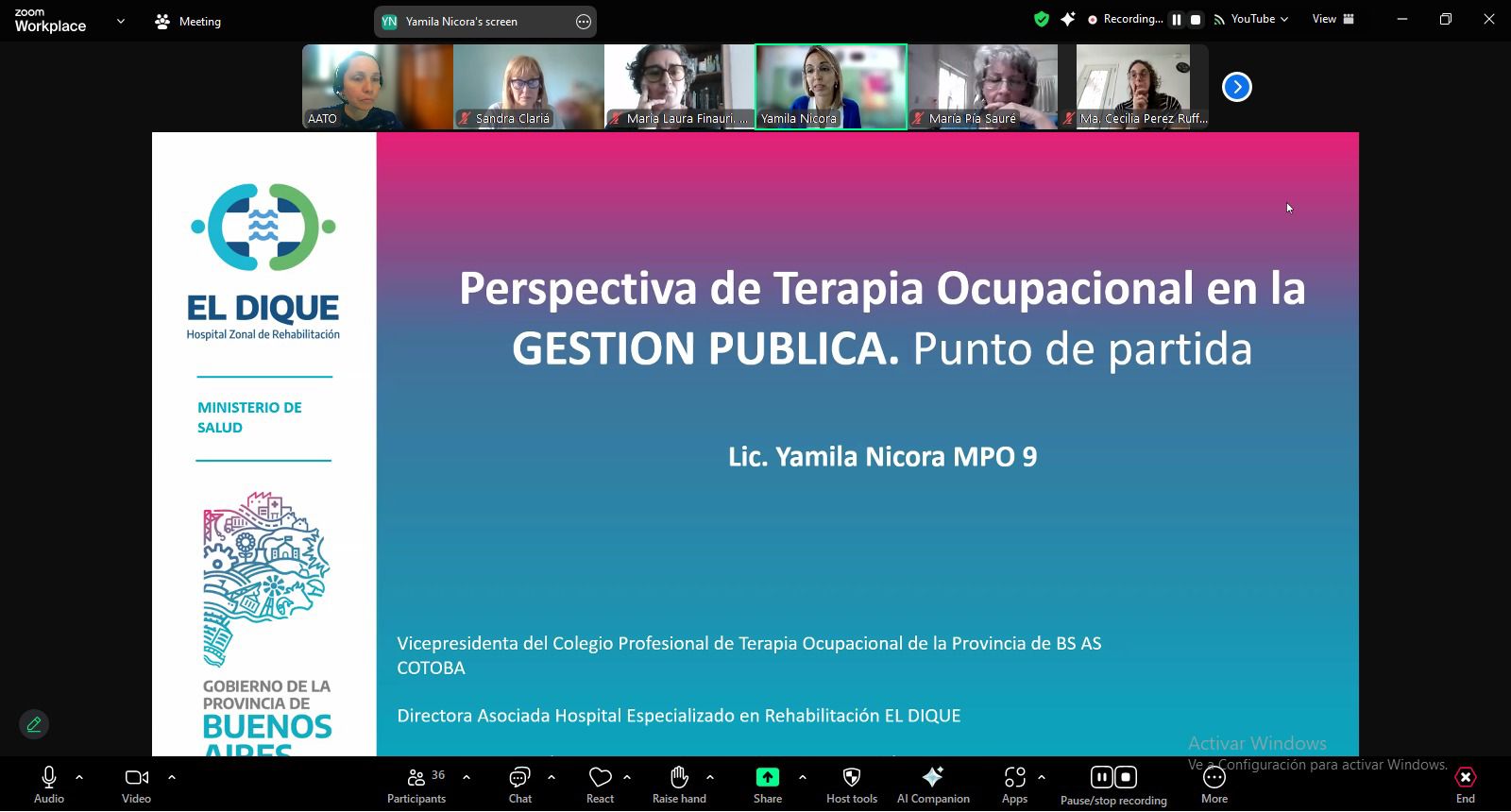Screen dimensions: 1511x812
Task: Click the AI Companion sparkle icon at top
Action: (x=1068, y=19)
